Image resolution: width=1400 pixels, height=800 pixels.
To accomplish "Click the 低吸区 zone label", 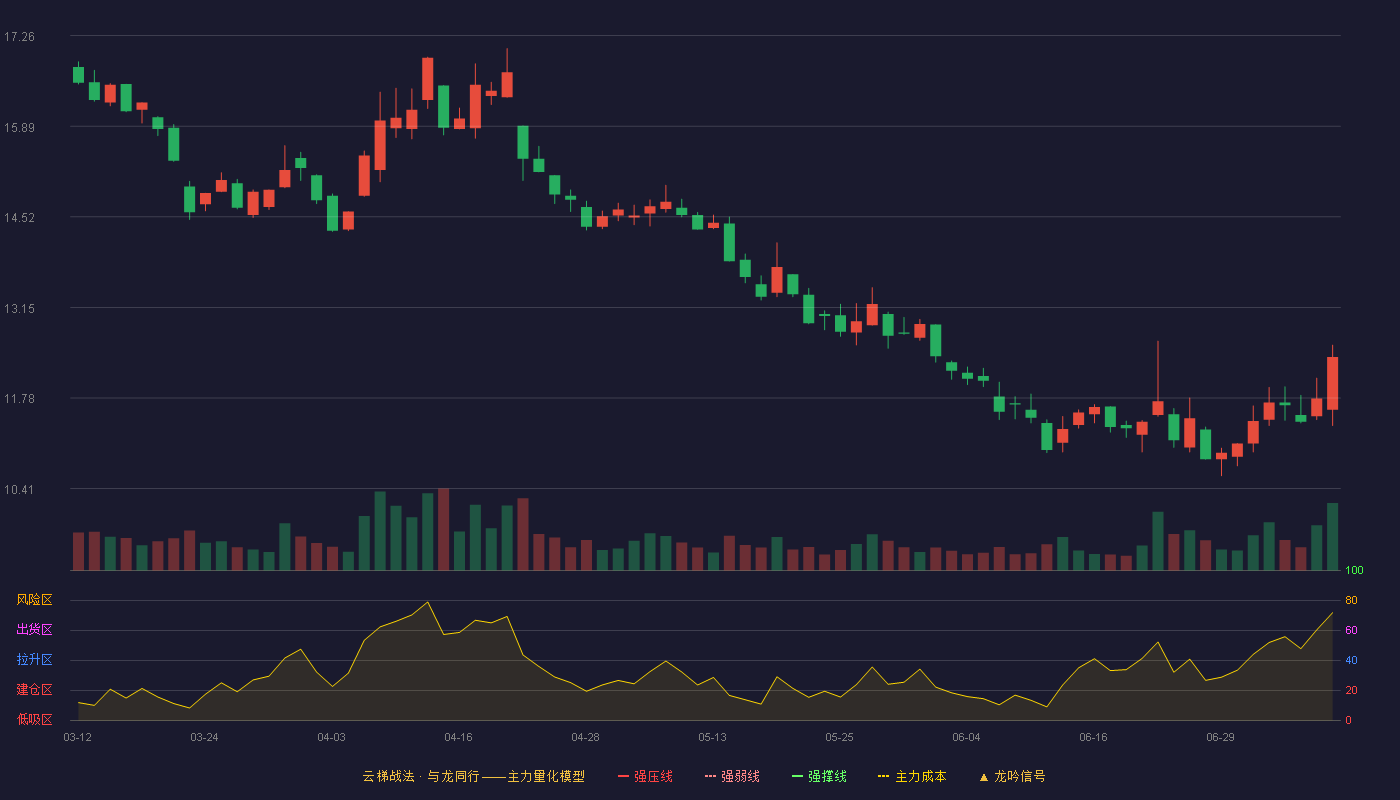I will click(34, 720).
